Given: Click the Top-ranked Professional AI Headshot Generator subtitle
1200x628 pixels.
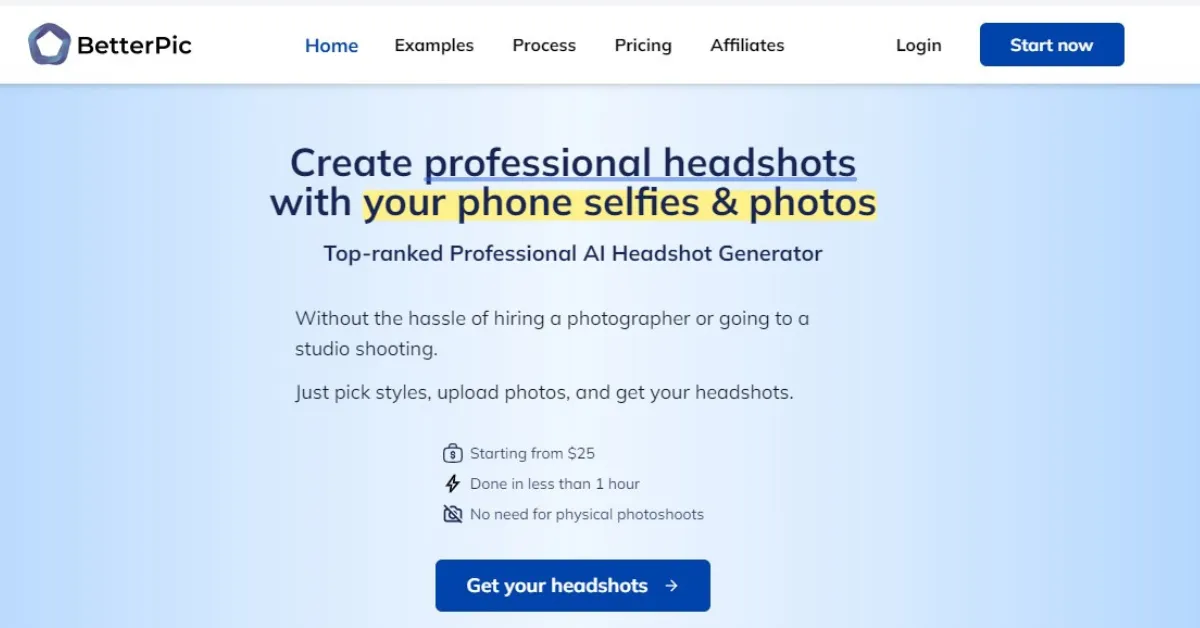Looking at the screenshot, I should click(573, 253).
